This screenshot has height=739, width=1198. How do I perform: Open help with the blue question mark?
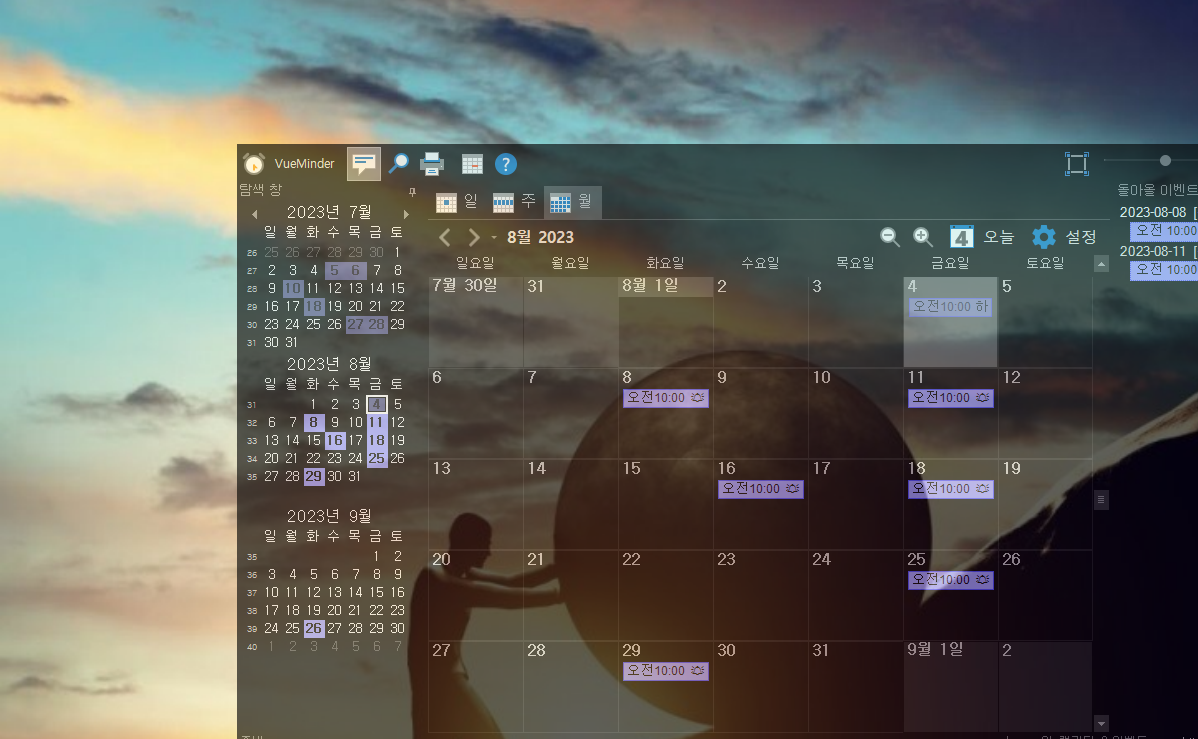coord(506,164)
